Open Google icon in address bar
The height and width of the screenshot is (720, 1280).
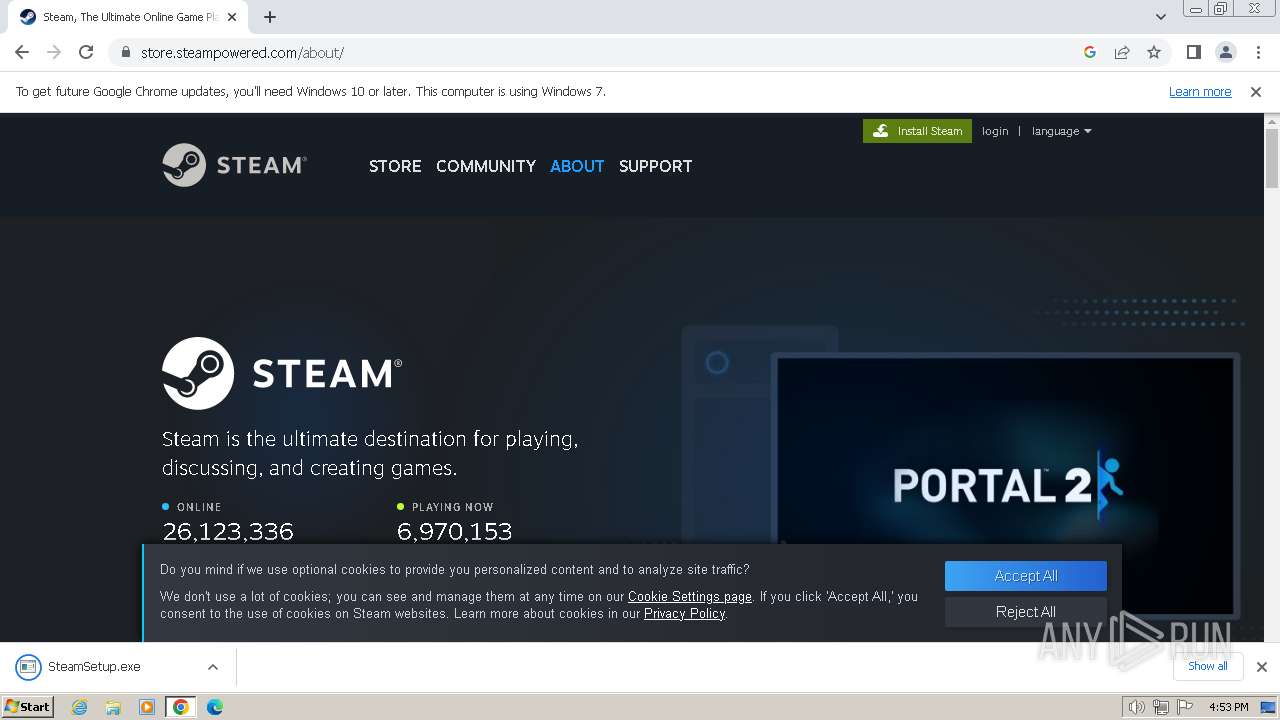[1090, 52]
